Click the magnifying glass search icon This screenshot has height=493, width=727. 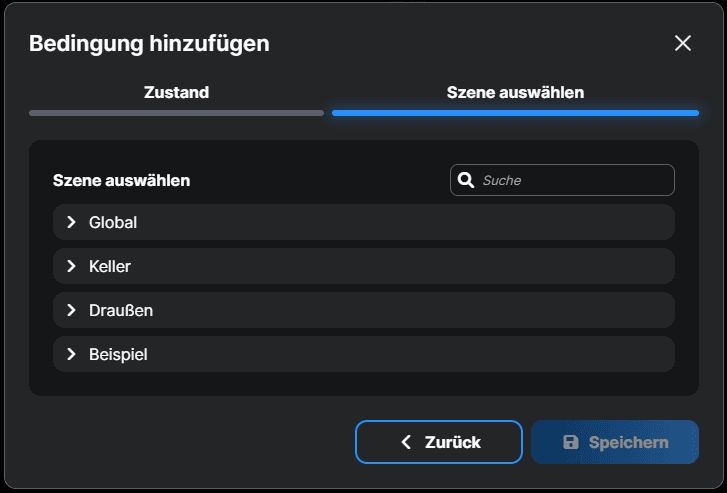point(465,180)
